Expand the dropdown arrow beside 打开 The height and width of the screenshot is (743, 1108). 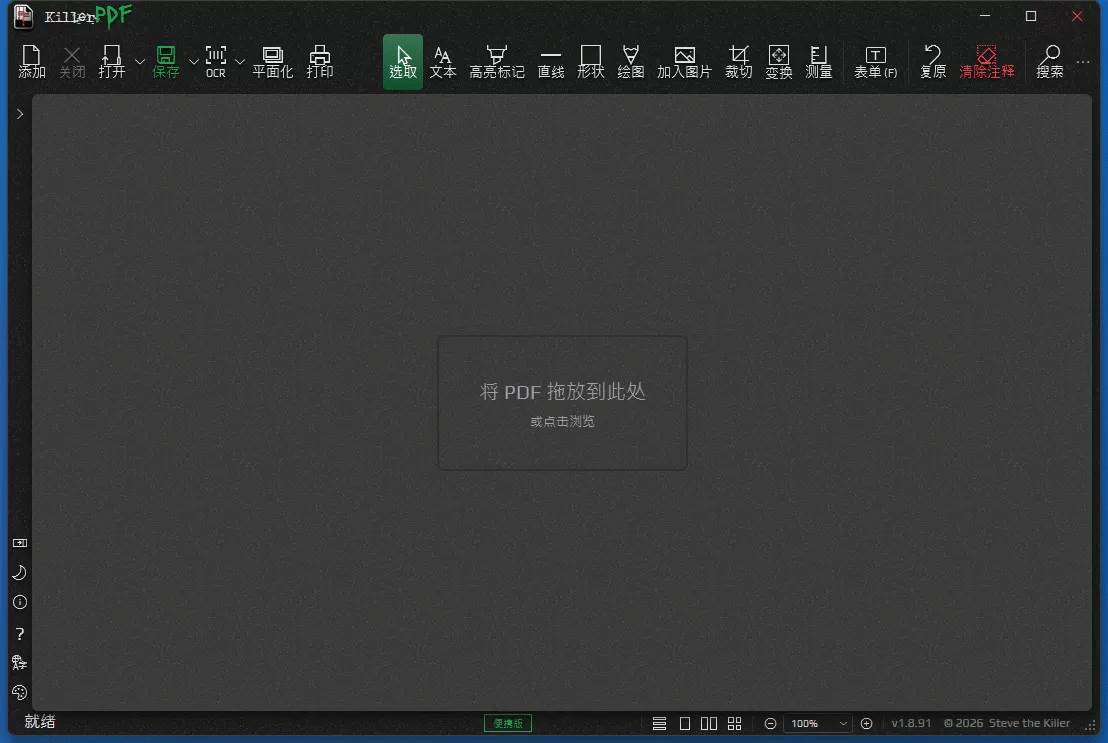click(x=140, y=62)
